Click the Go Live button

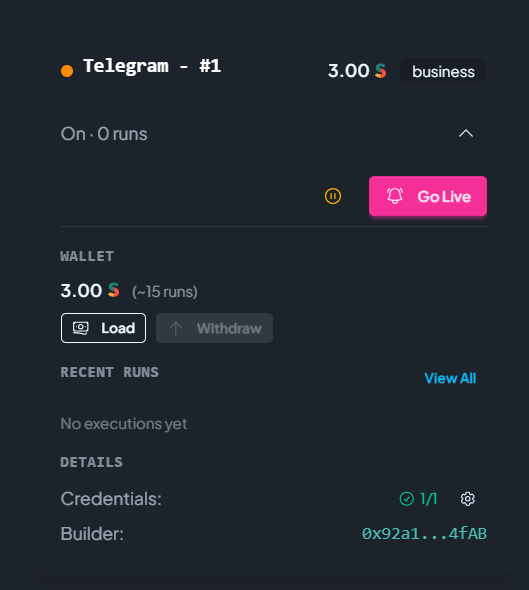[428, 196]
